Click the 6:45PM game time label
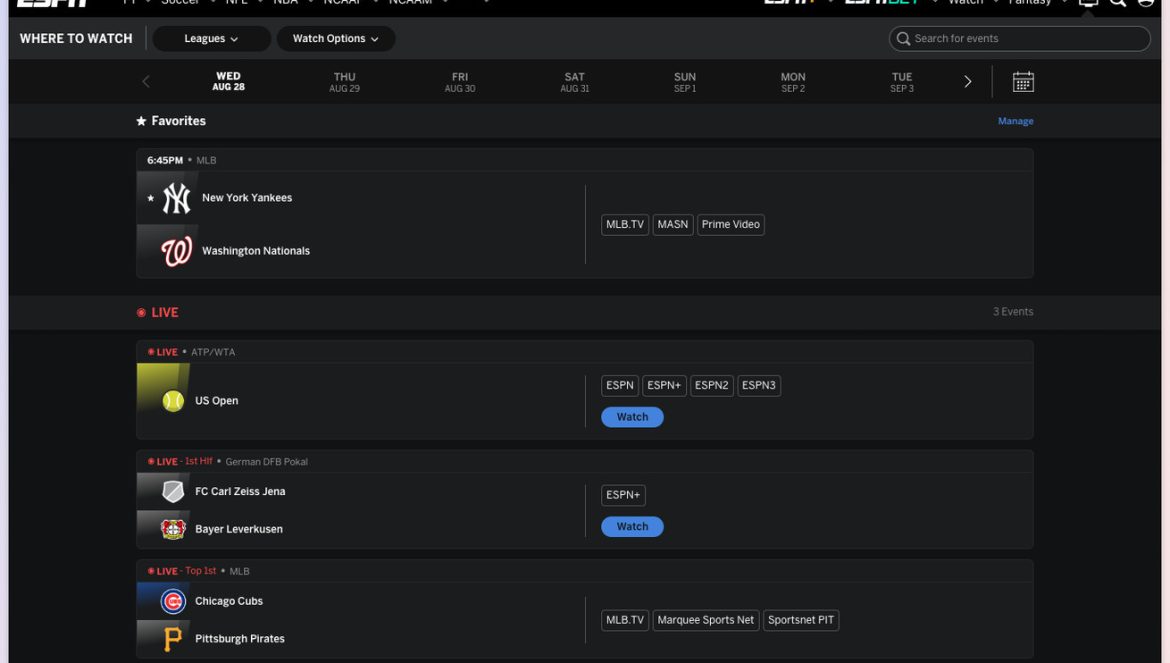1170x663 pixels. pos(165,160)
